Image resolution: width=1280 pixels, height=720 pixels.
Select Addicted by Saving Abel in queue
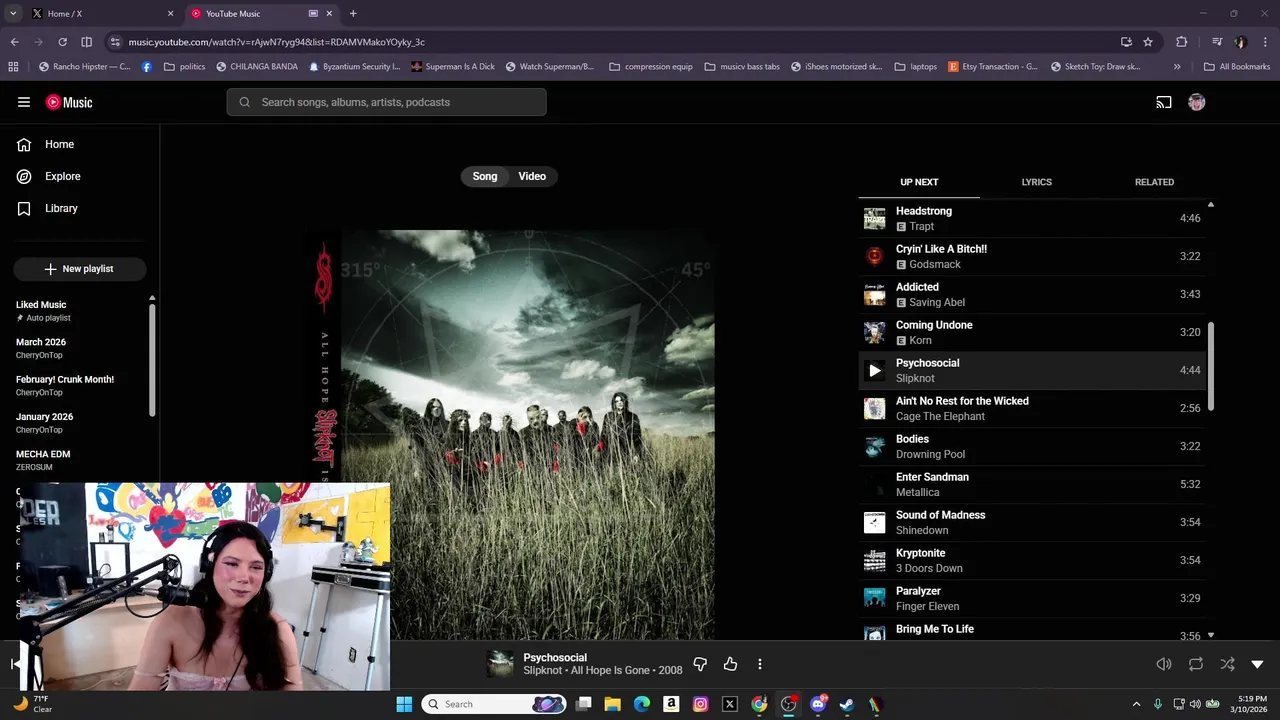1032,294
